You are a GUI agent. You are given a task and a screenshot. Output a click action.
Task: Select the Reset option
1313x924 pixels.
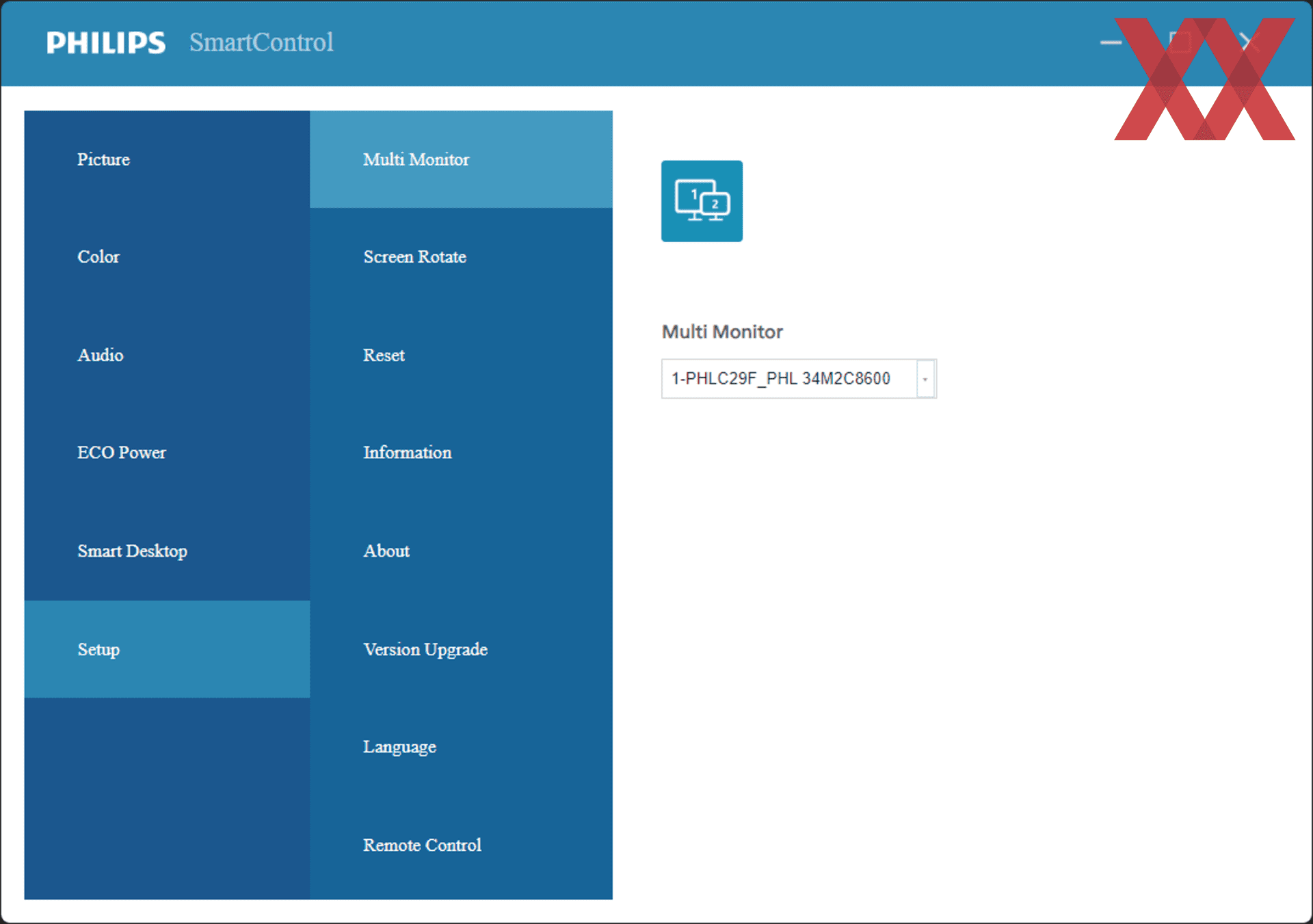pyautogui.click(x=461, y=355)
